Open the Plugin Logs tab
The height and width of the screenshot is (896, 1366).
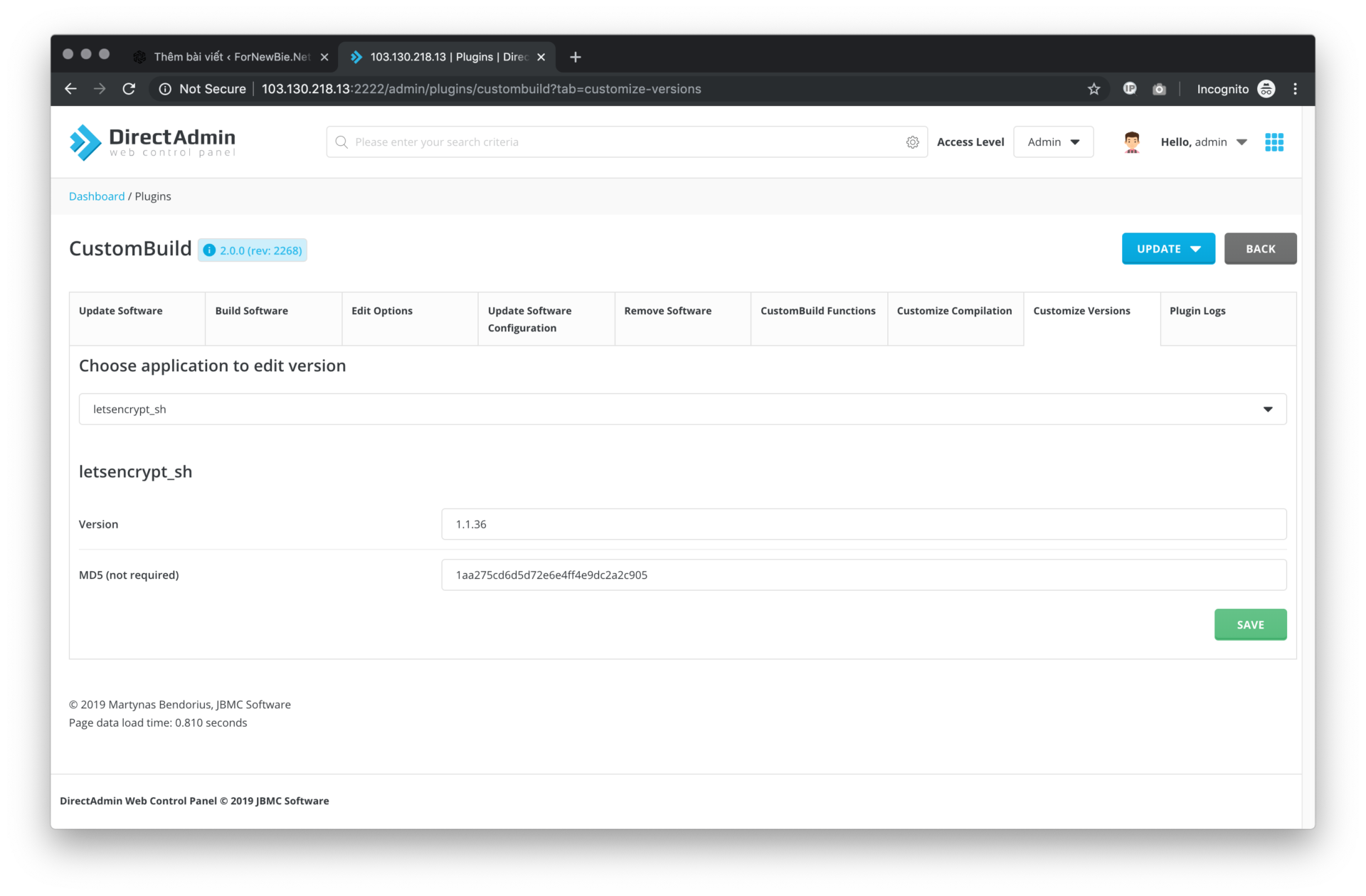click(x=1228, y=319)
